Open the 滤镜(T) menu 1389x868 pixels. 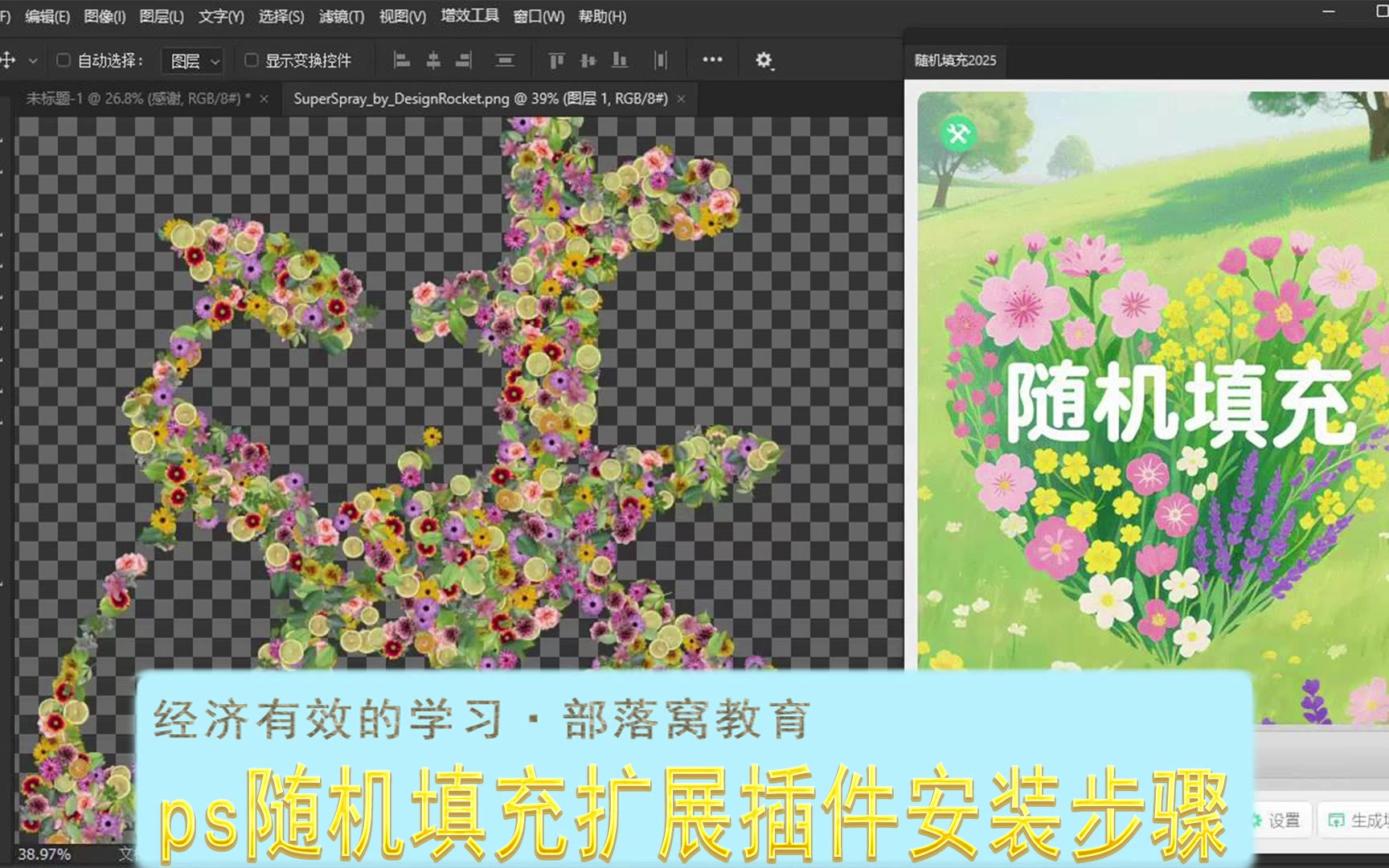pos(342,16)
